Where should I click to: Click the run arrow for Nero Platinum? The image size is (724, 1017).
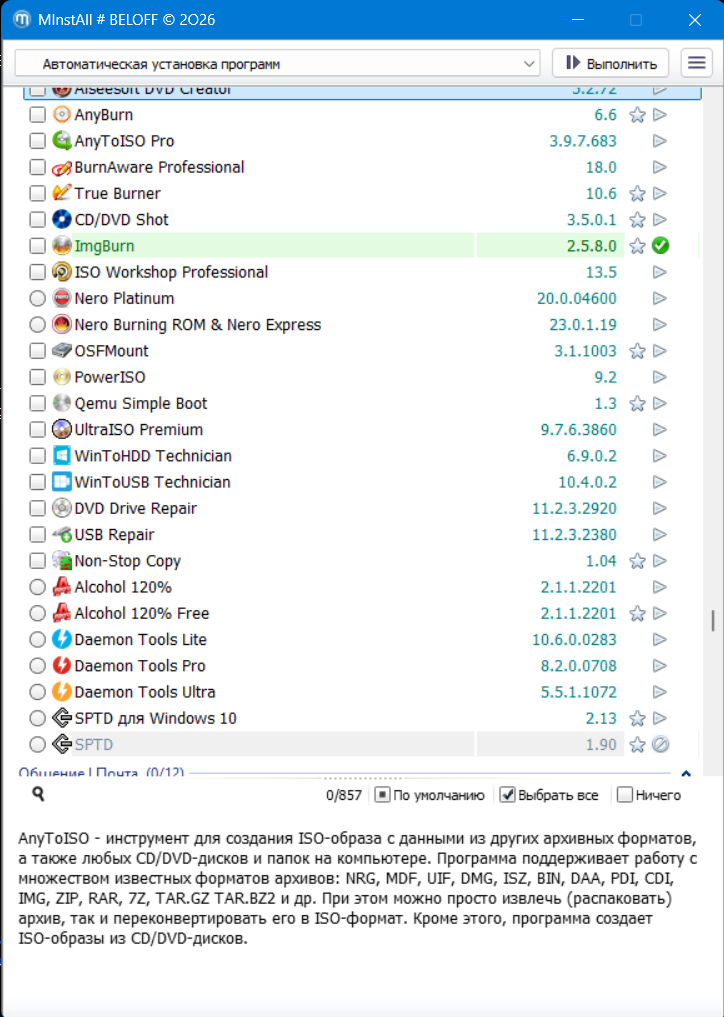[x=660, y=298]
